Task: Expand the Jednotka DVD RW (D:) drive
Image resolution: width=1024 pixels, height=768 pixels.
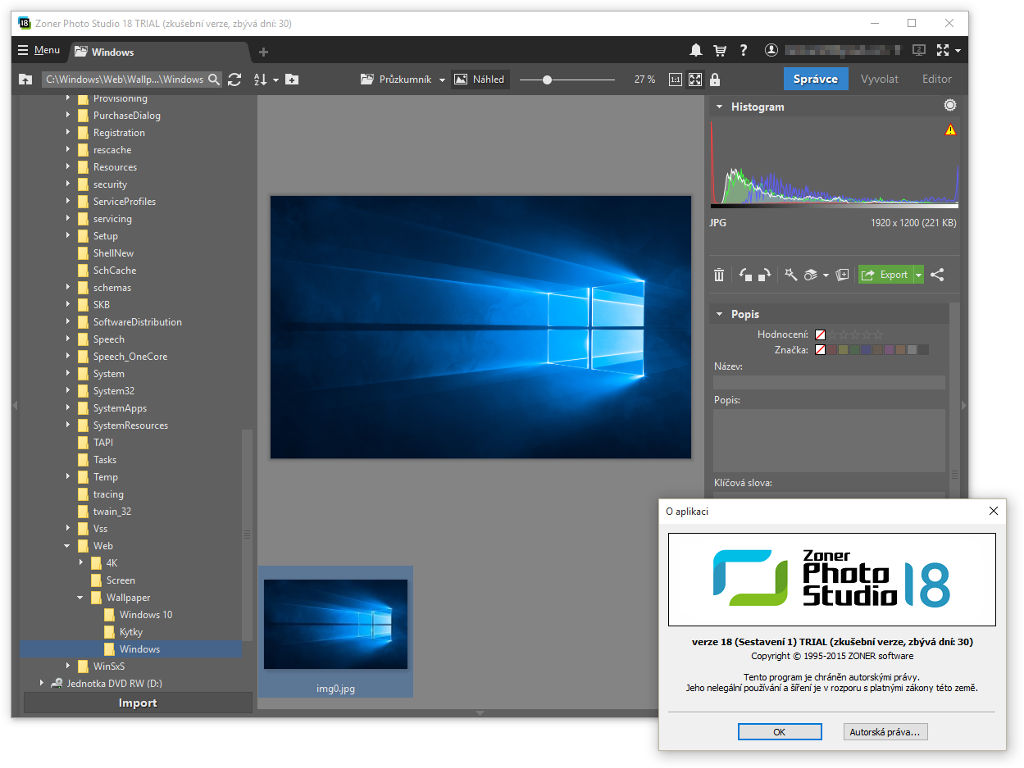Action: coord(42,683)
